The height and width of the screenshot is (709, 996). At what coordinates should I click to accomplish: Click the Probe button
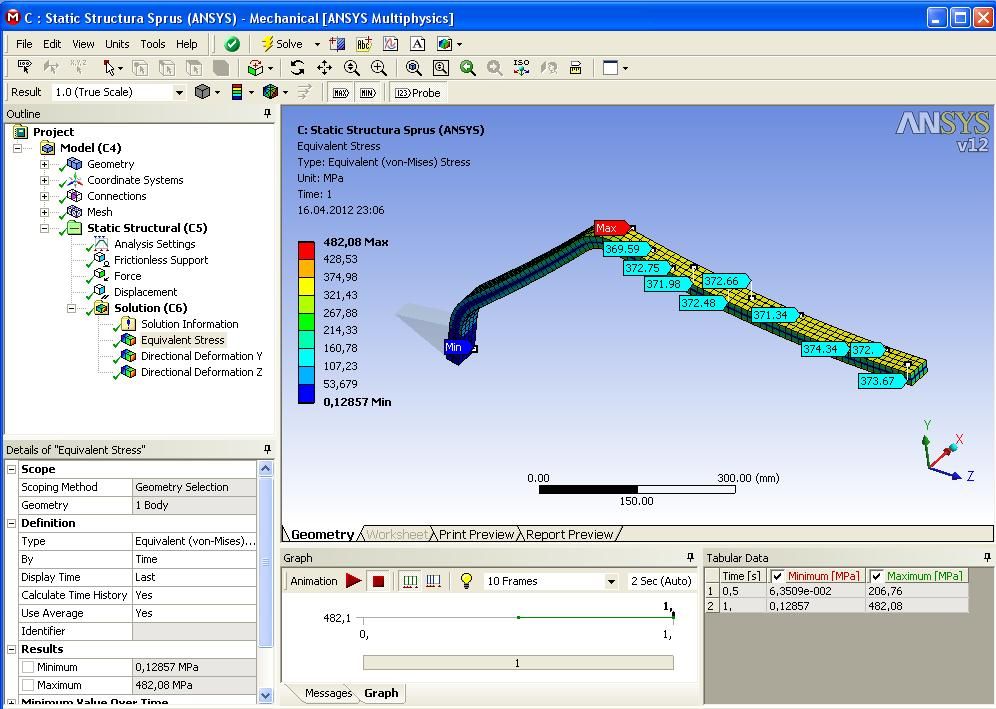[417, 93]
